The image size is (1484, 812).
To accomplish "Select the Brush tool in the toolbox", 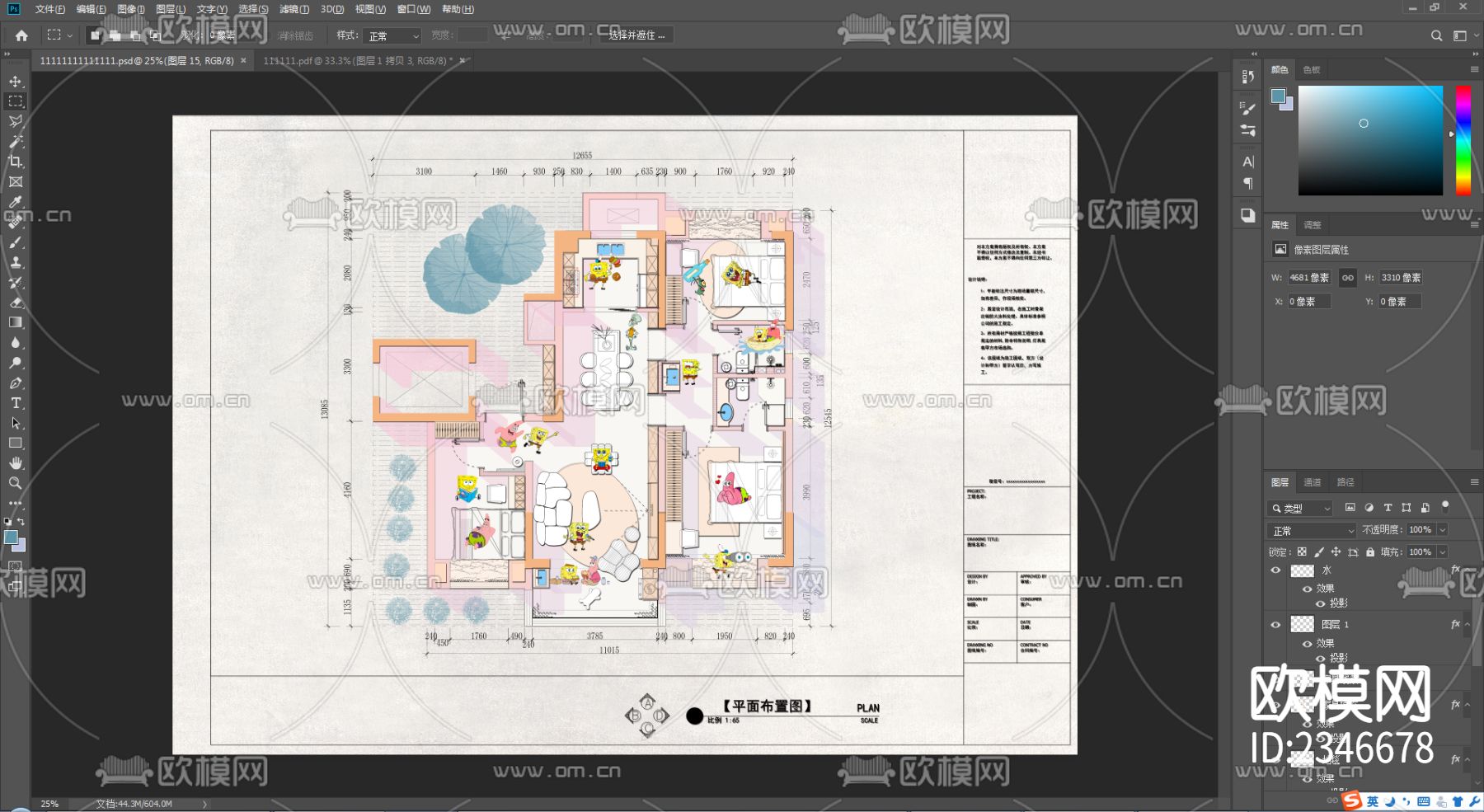I will [16, 242].
